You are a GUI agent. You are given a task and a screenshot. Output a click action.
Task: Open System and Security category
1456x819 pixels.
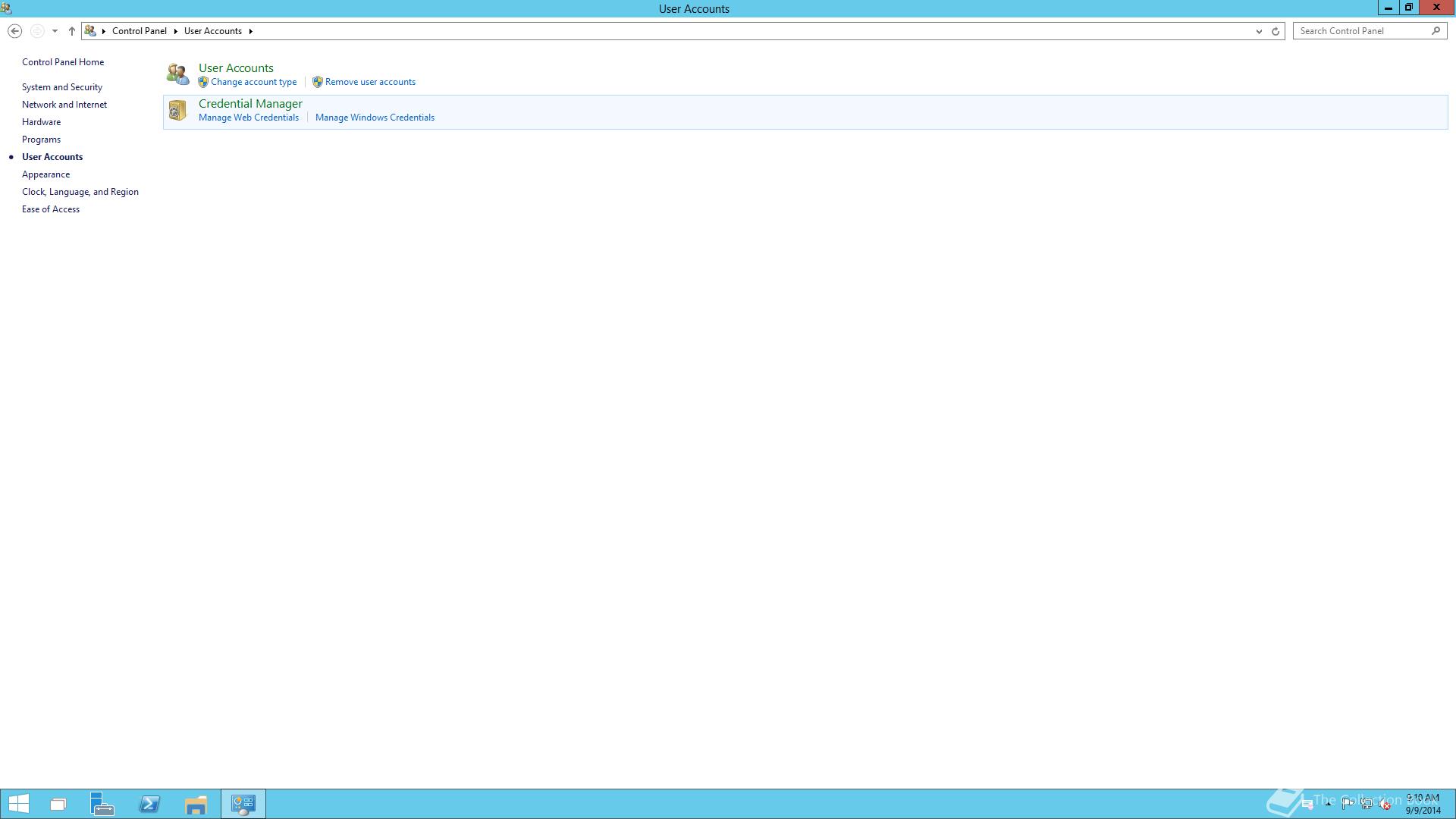click(x=62, y=87)
